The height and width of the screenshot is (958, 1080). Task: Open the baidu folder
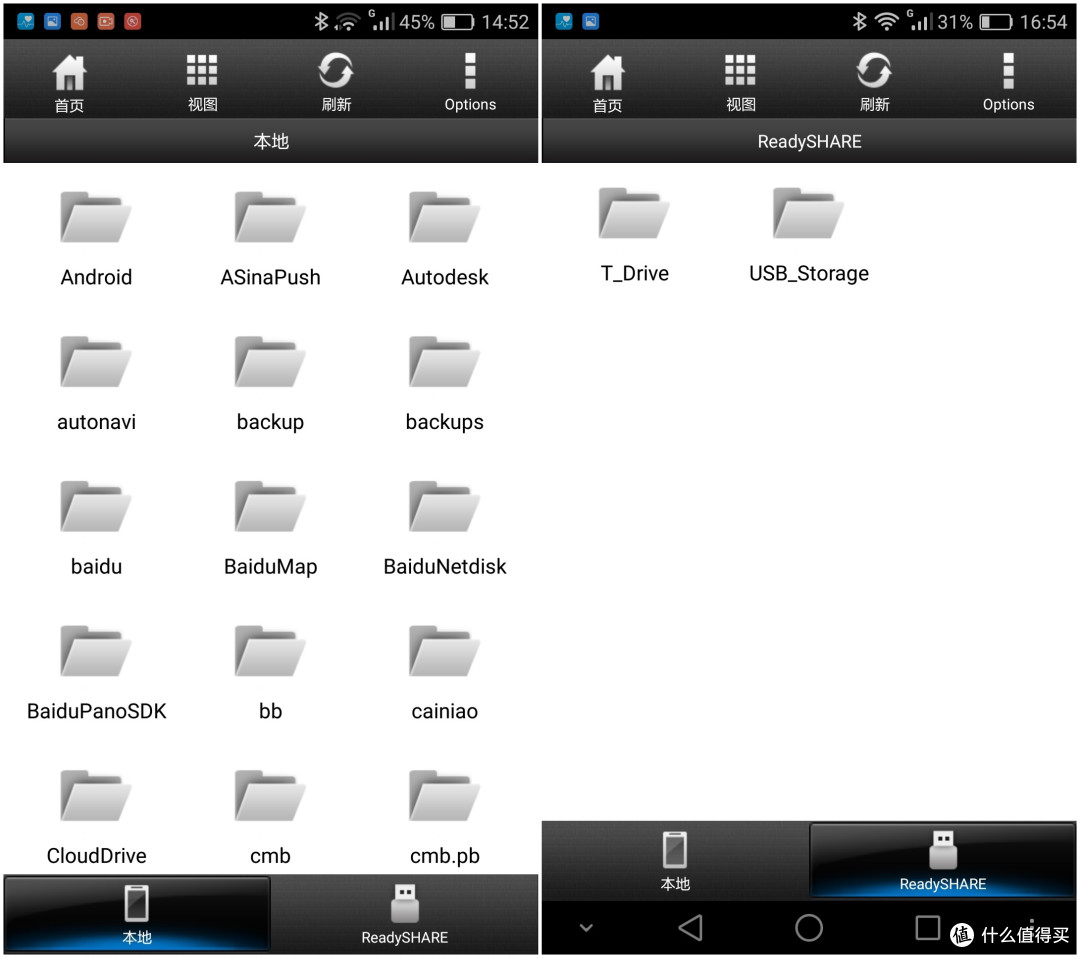96,528
